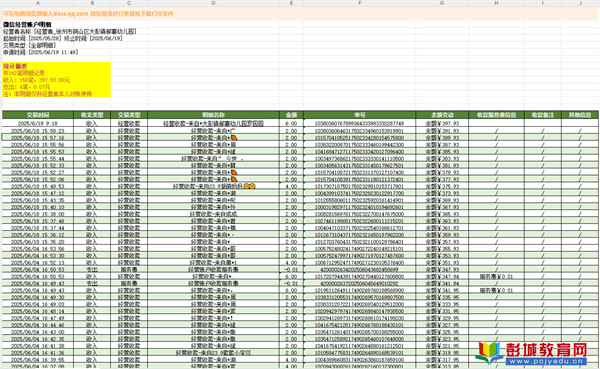600x369 pixels.
Task: Click the 收入 summary line in yellow box
Action: point(36,80)
